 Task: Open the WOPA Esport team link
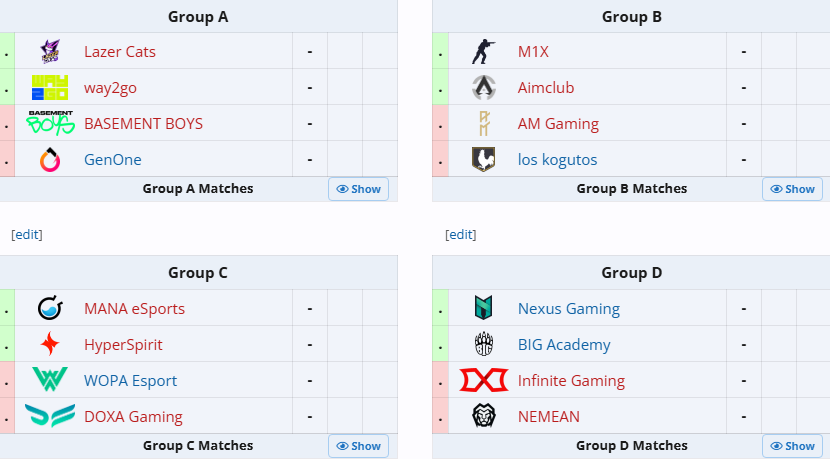pyautogui.click(x=130, y=381)
